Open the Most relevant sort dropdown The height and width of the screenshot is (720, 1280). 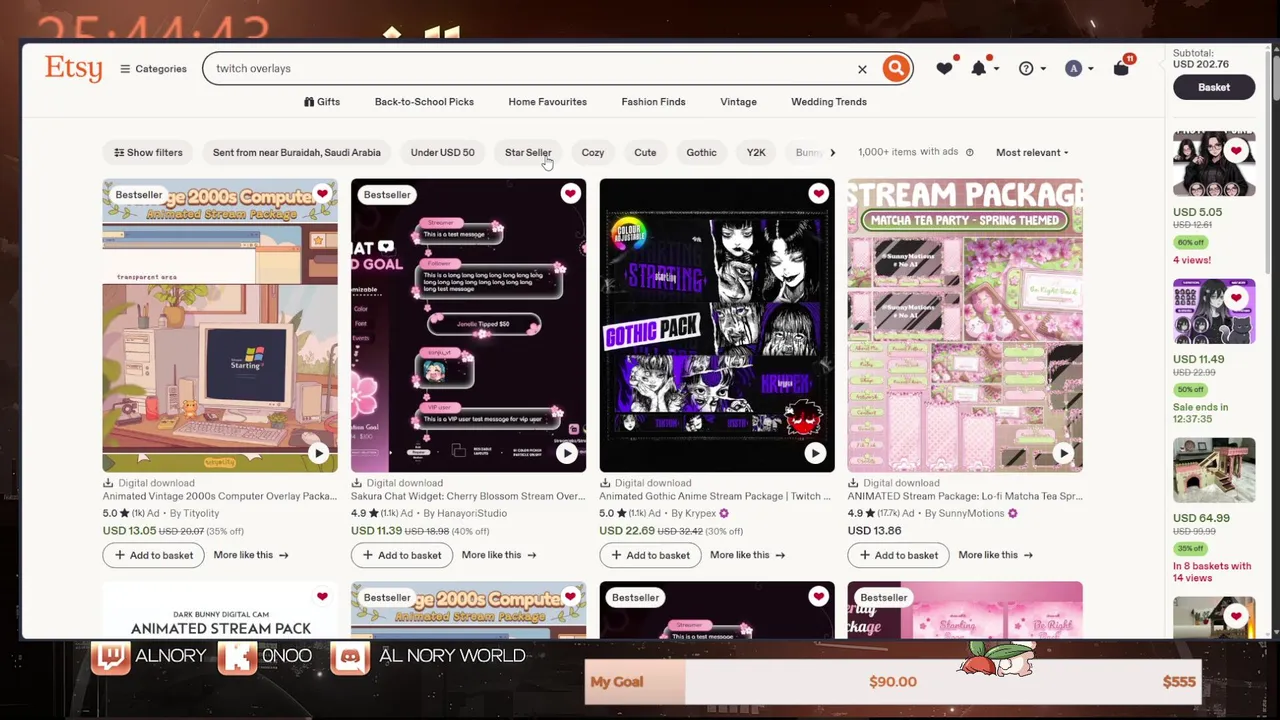1032,152
